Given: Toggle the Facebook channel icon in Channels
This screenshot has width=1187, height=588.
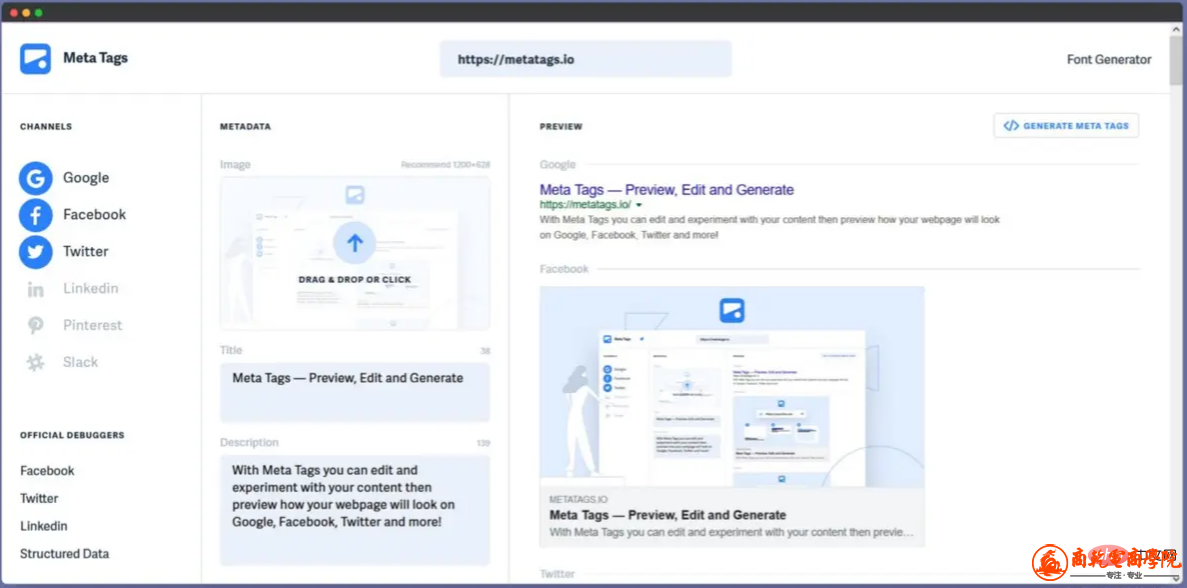Looking at the screenshot, I should (x=36, y=215).
